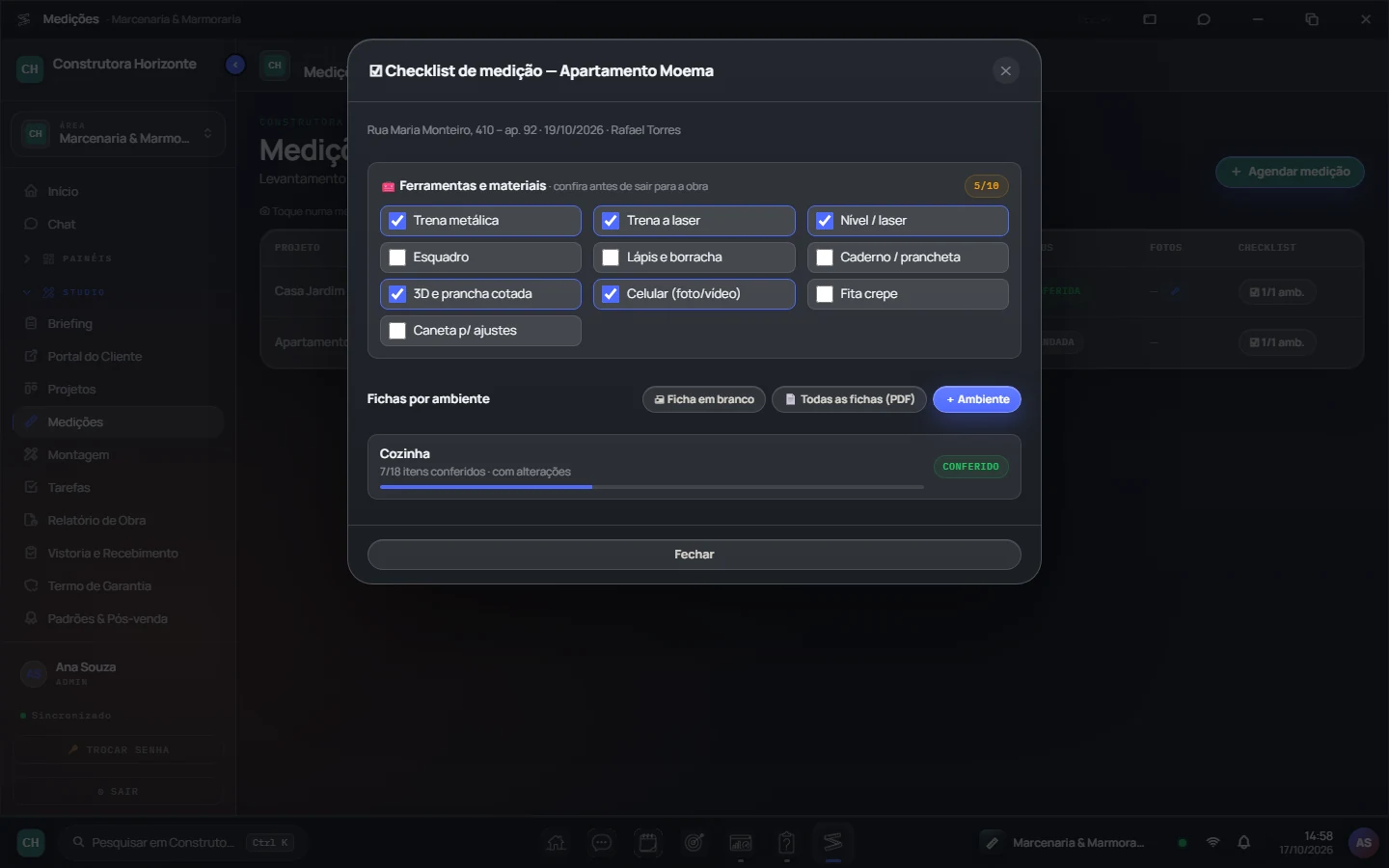This screenshot has height=868, width=1389.
Task: Tick the Caderno / prancheta checkbox
Action: [x=825, y=258]
